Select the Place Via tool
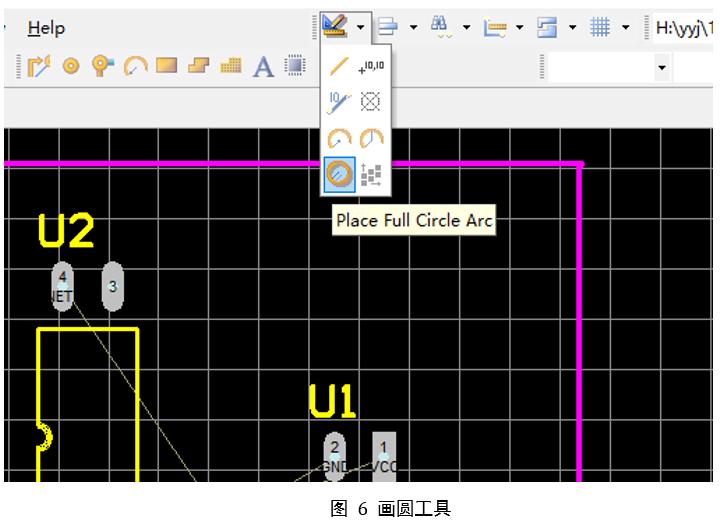The height and width of the screenshot is (530, 720). click(102, 66)
